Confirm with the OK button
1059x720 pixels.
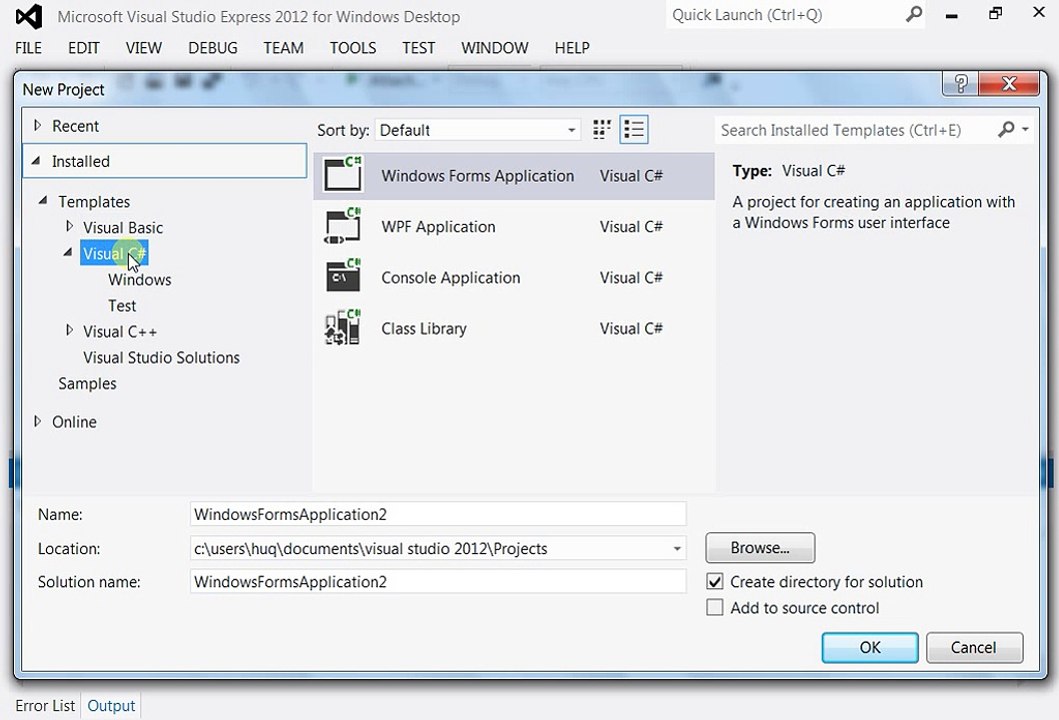(x=870, y=648)
